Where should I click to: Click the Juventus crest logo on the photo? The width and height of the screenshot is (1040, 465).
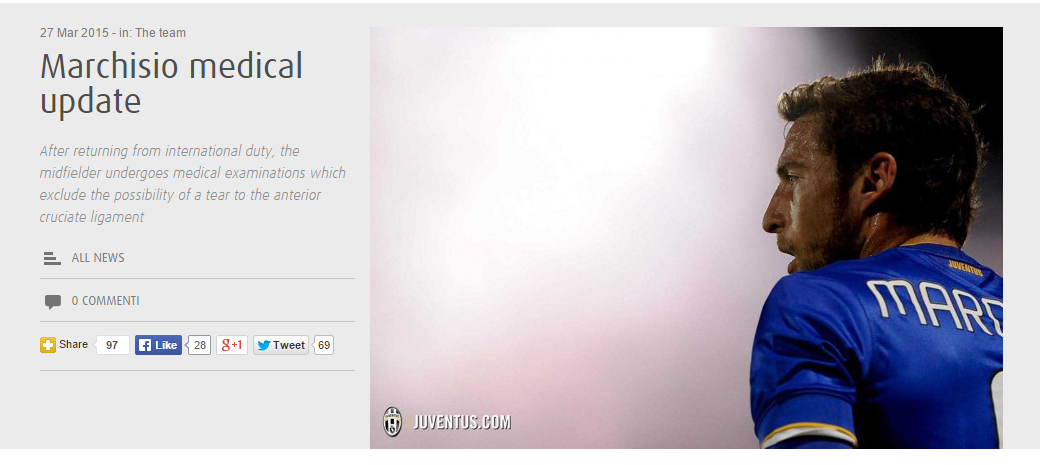(x=393, y=422)
